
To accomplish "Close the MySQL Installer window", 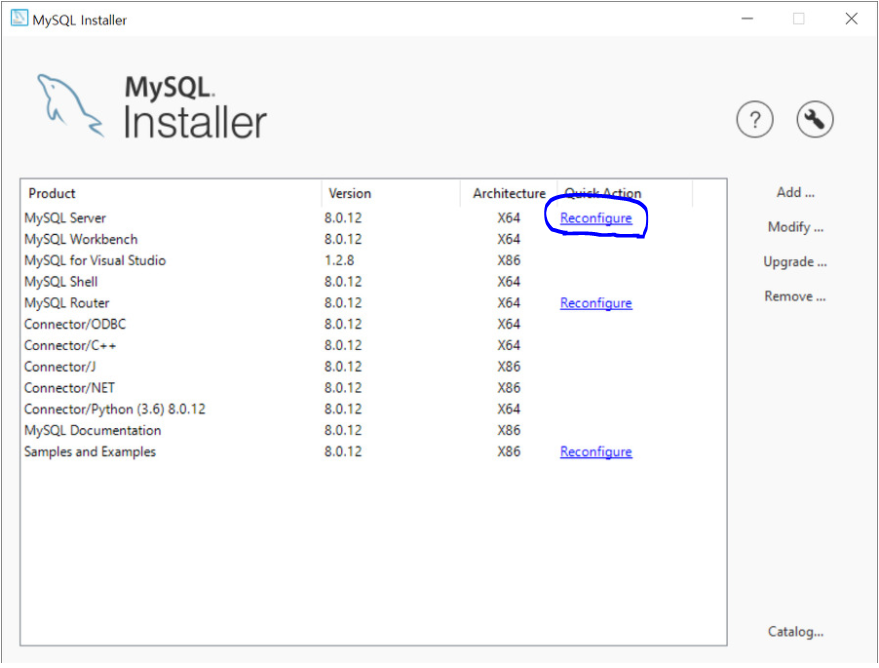I will coord(851,18).
